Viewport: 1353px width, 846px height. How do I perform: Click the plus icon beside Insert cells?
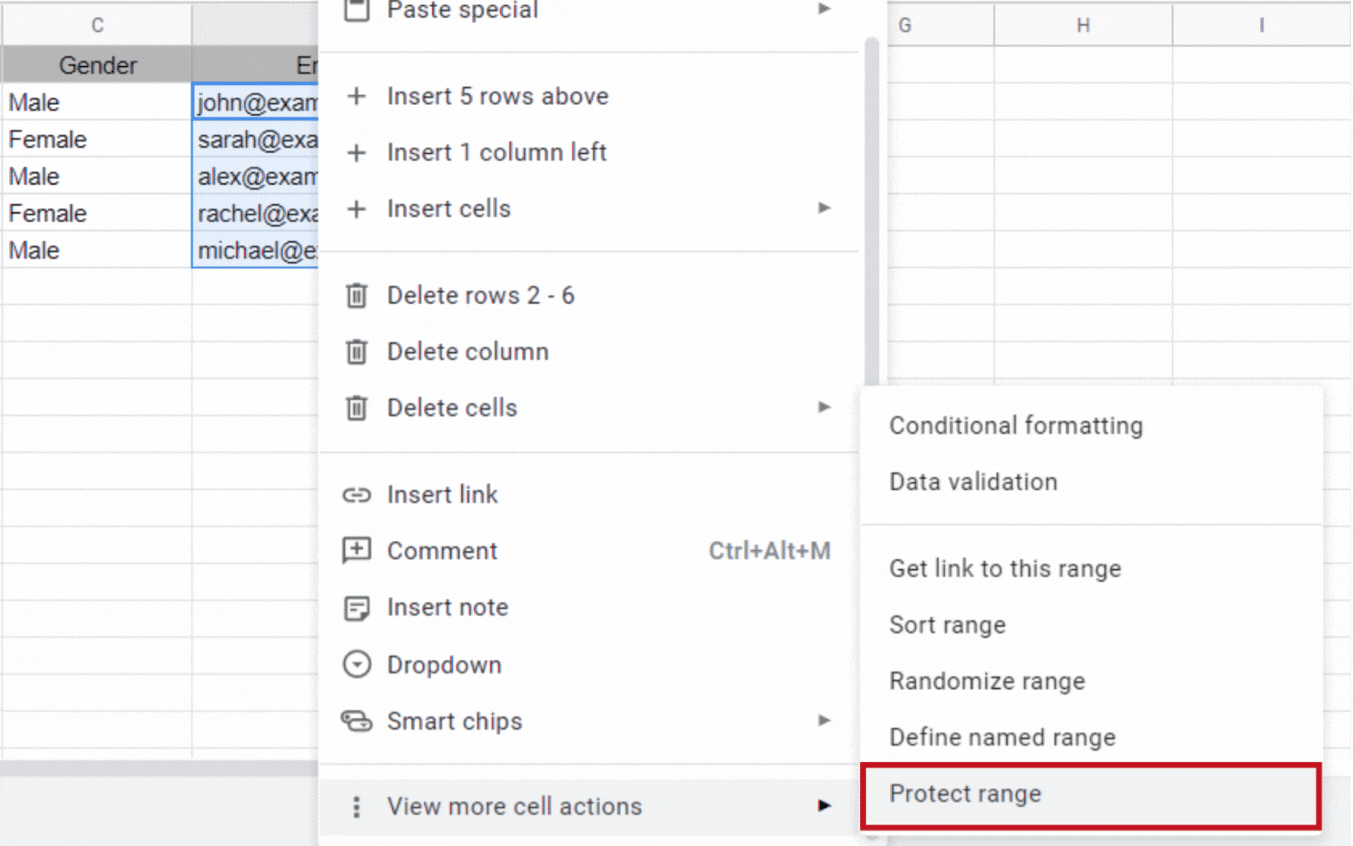click(x=356, y=208)
